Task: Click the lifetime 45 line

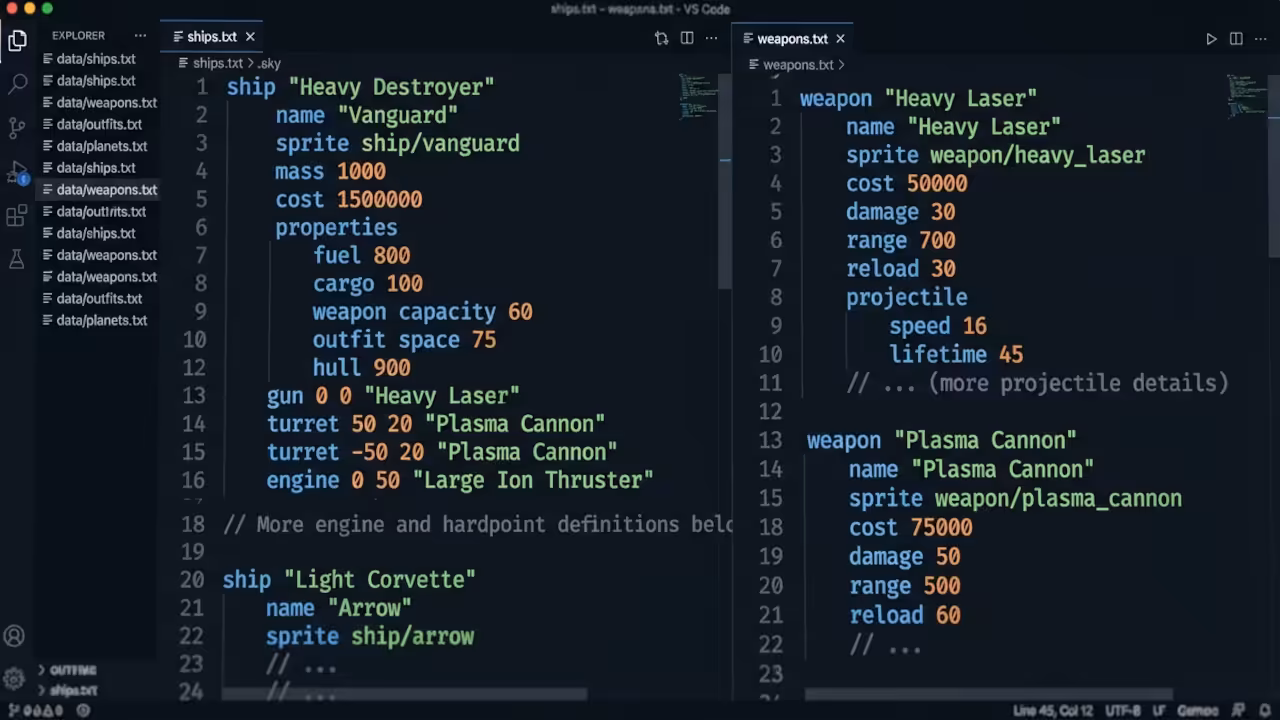Action: (x=956, y=354)
